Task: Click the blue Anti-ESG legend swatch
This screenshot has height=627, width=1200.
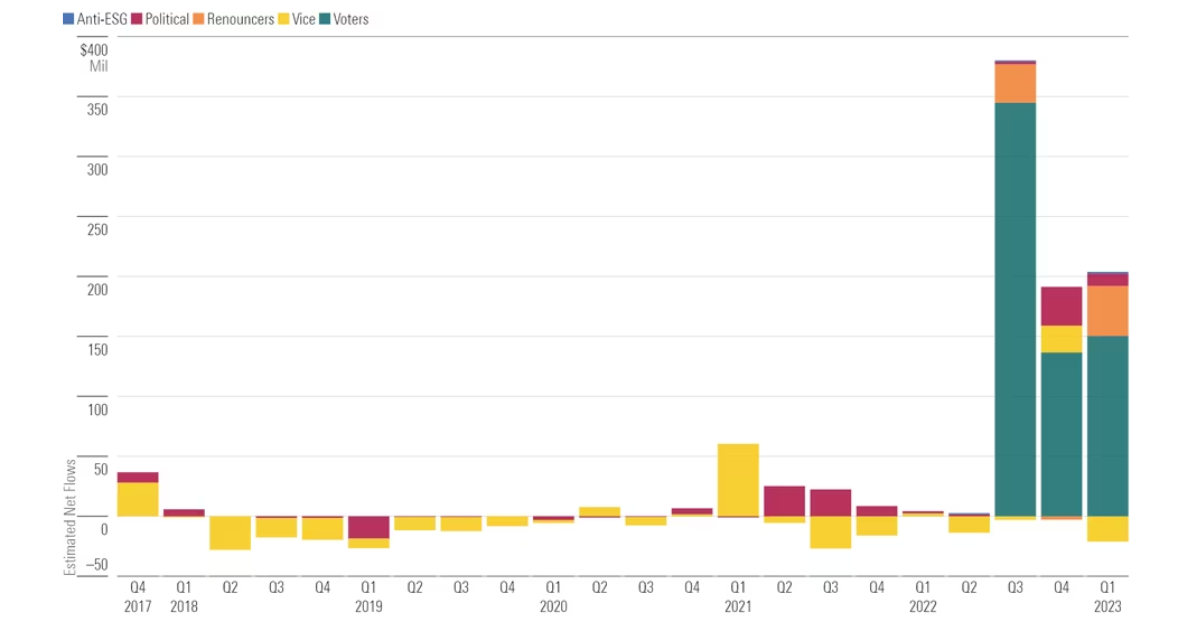Action: click(68, 19)
